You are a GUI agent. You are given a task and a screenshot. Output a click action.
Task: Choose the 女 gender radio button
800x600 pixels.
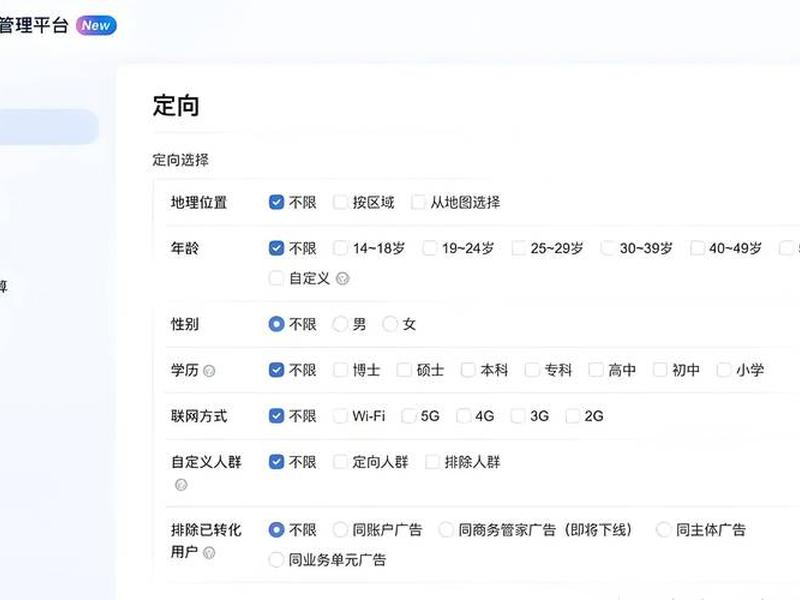coord(390,324)
